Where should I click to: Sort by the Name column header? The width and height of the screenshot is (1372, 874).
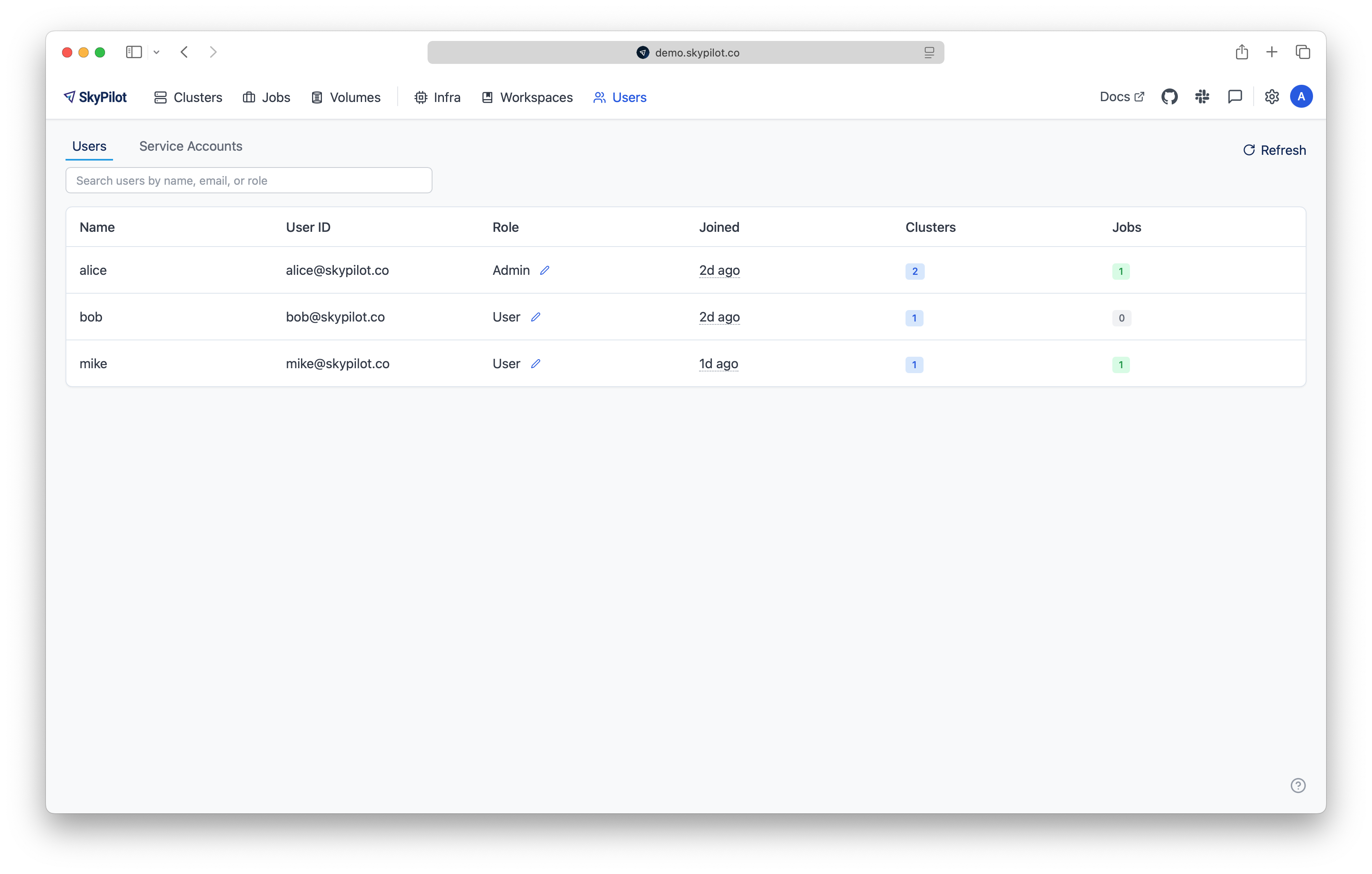click(x=97, y=227)
